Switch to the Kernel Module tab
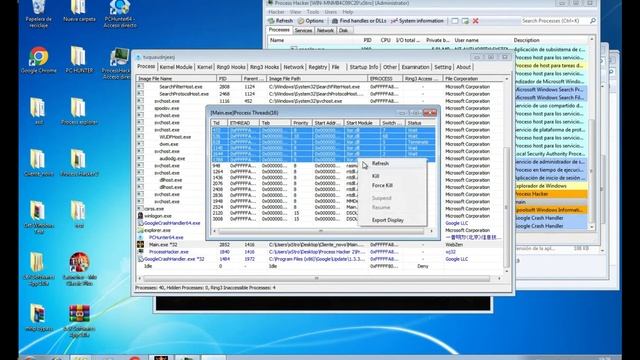The image size is (640, 360). 176,67
